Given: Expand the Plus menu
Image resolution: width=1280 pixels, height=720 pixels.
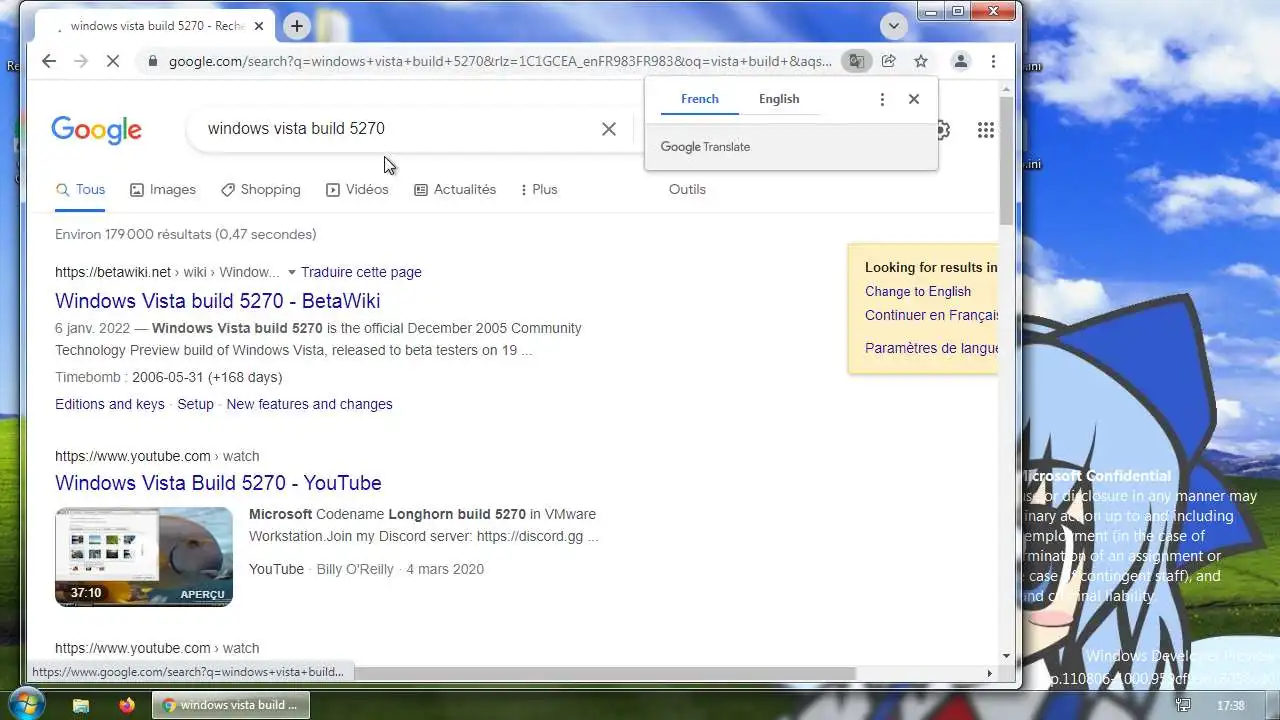Looking at the screenshot, I should tap(539, 189).
